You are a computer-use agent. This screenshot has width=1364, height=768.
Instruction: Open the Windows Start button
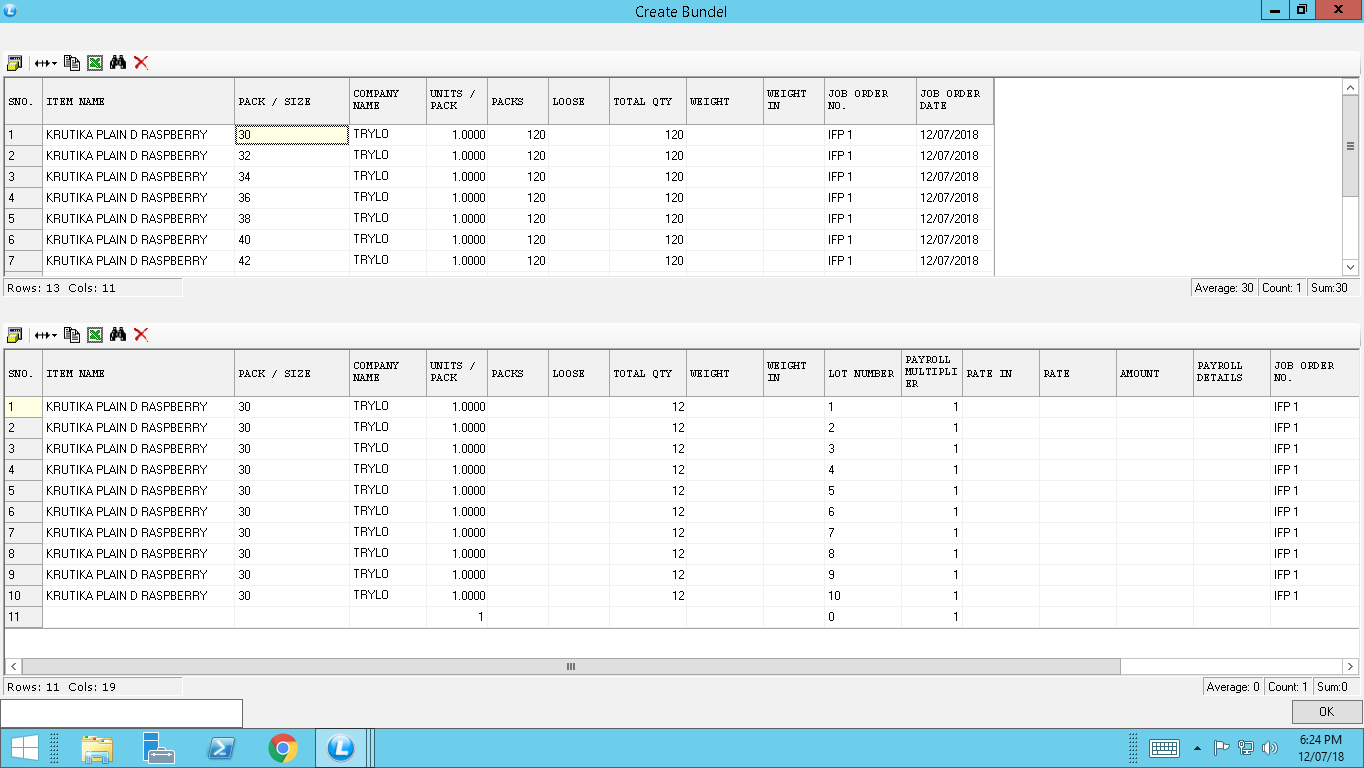24,748
